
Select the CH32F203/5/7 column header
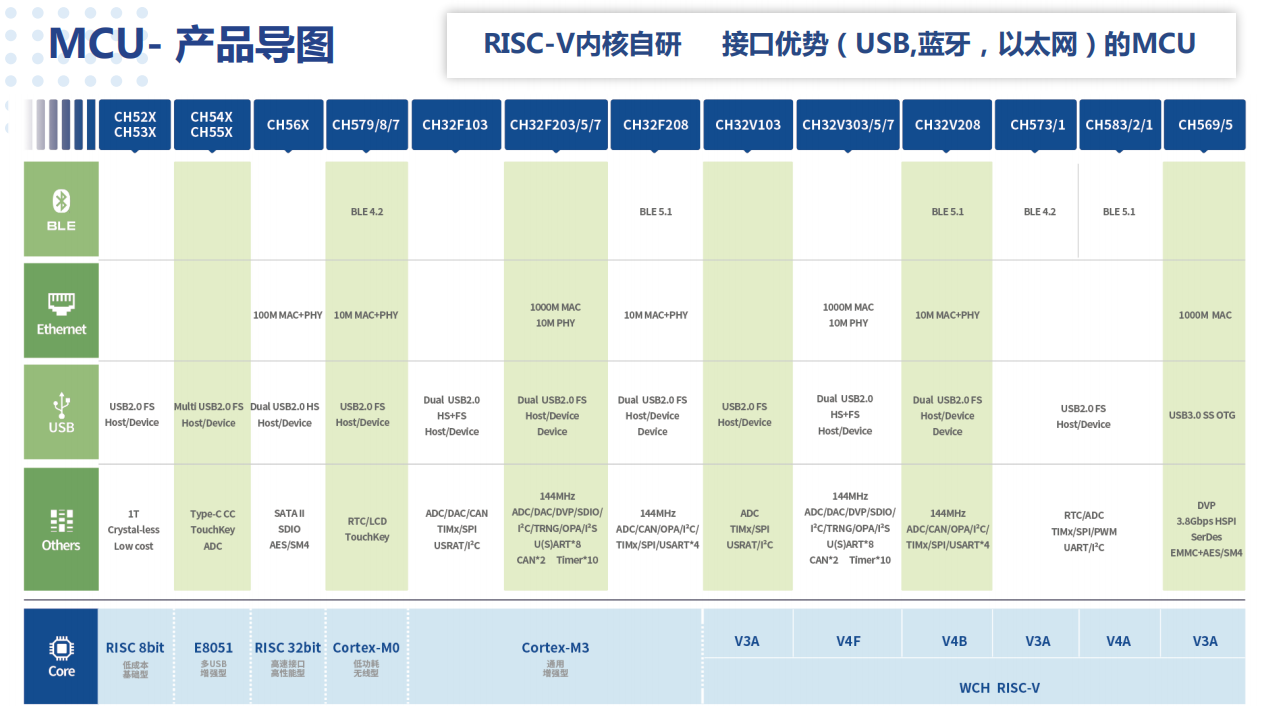tap(555, 125)
